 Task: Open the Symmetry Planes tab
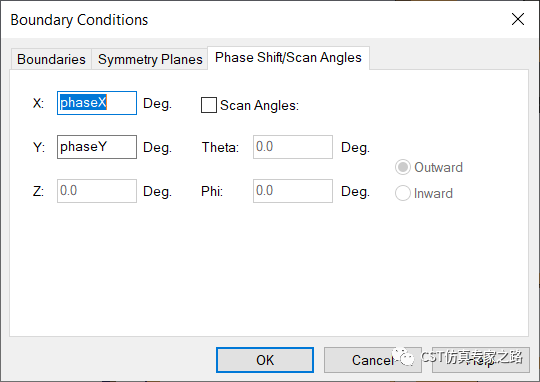coord(150,59)
